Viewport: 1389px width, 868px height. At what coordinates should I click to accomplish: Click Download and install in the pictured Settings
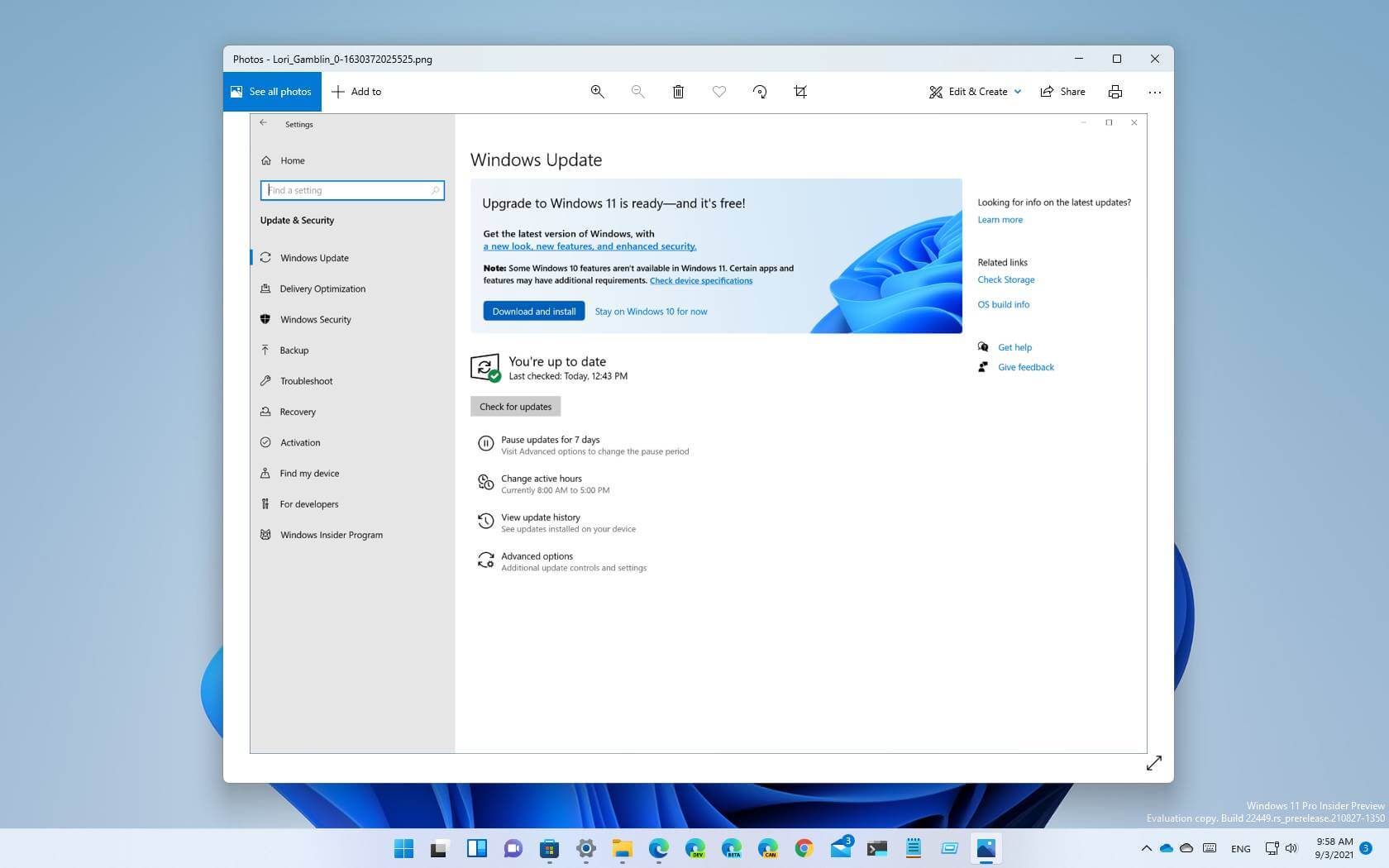pyautogui.click(x=534, y=312)
